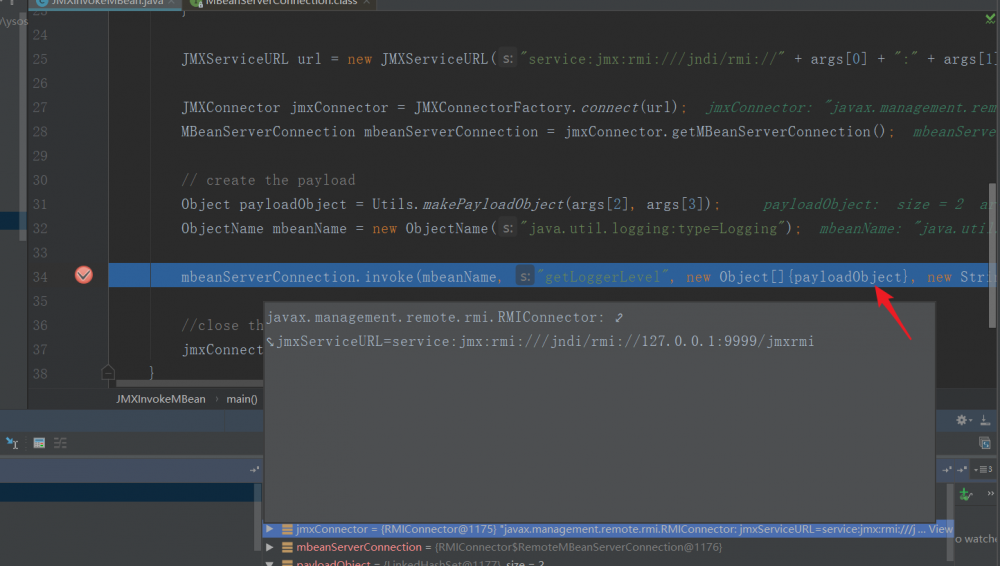Expand the mbeanServerConnection variable node

(x=269, y=547)
